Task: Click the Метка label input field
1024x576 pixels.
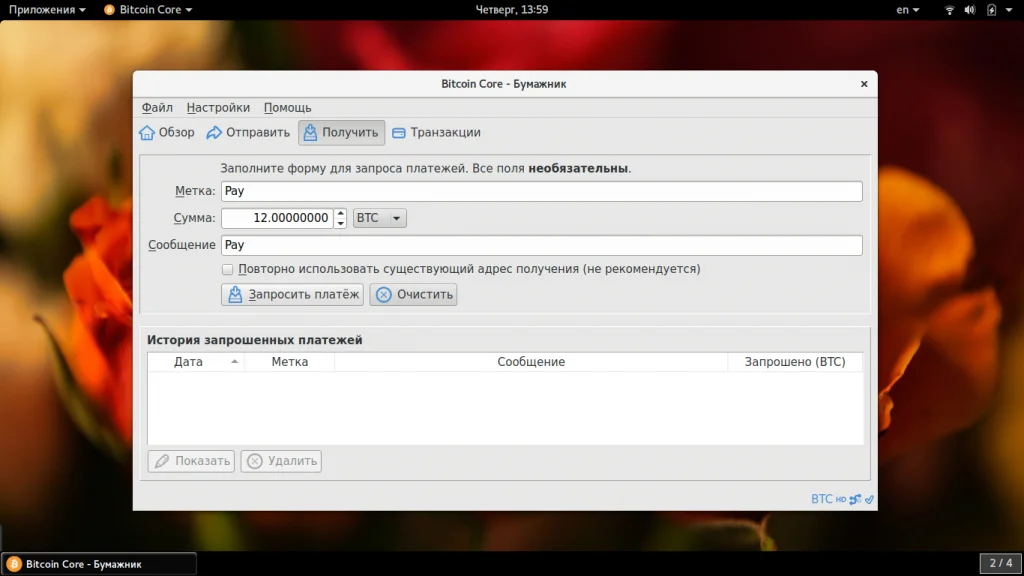Action: point(541,191)
